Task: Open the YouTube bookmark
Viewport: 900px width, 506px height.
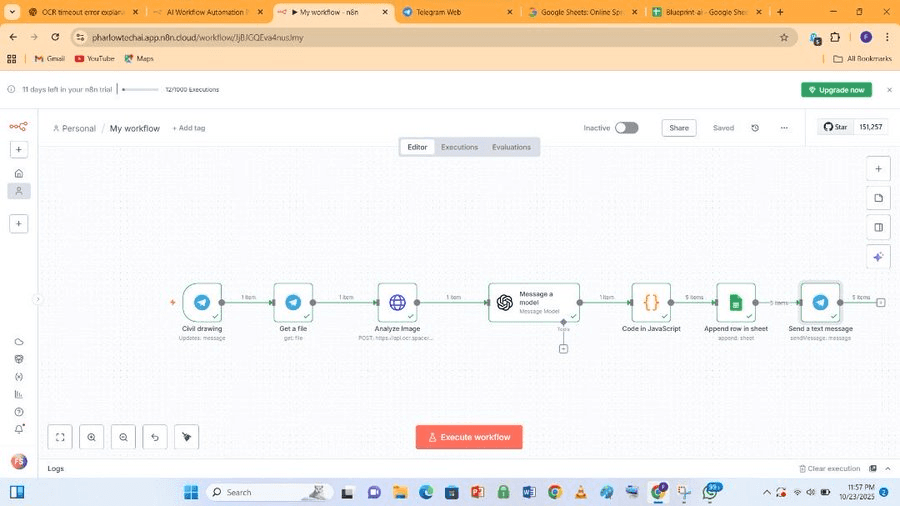Action: (x=95, y=59)
